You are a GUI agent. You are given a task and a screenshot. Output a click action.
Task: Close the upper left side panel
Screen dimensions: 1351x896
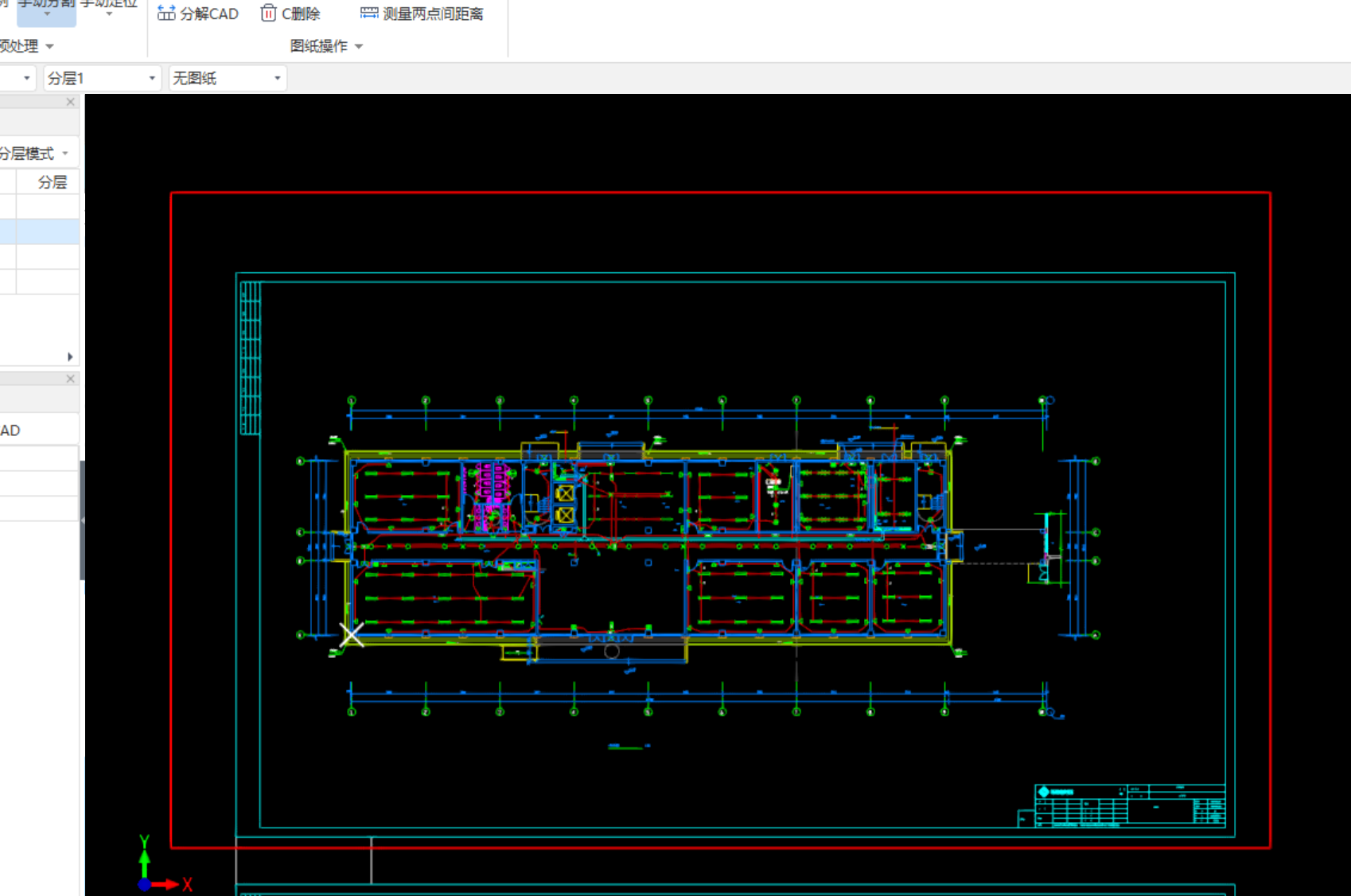click(70, 102)
